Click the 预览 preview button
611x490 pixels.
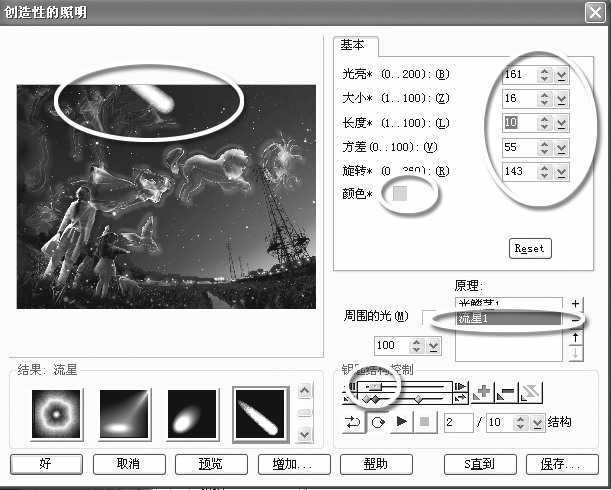coord(211,464)
